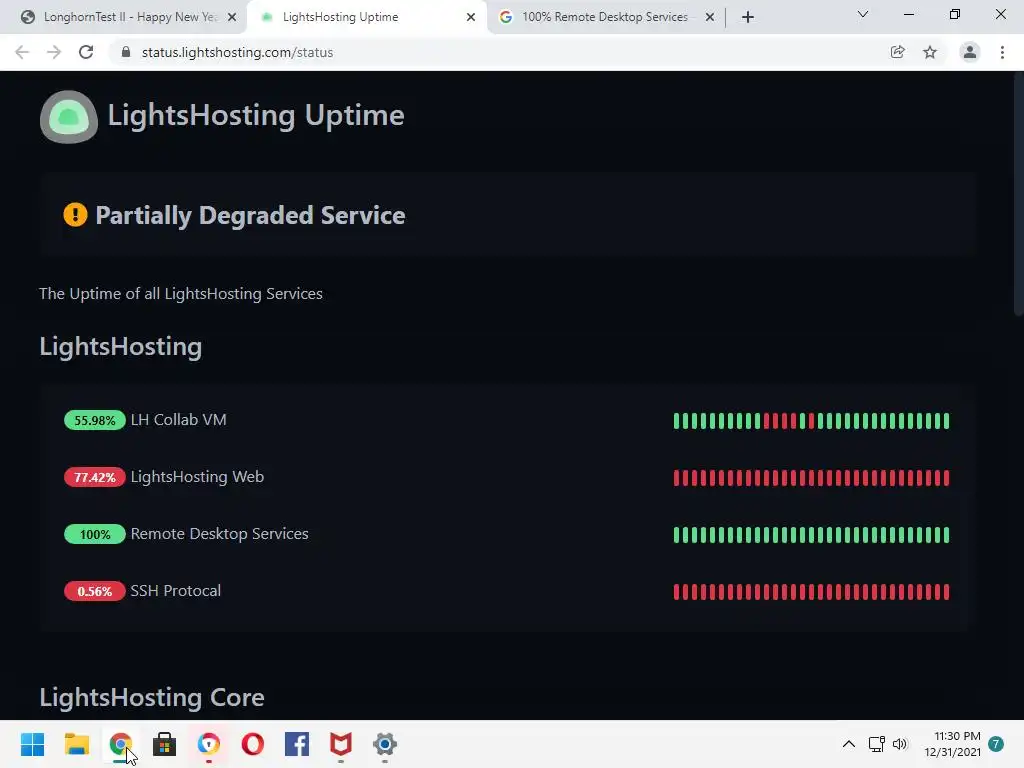Open the notification count badge

click(996, 744)
